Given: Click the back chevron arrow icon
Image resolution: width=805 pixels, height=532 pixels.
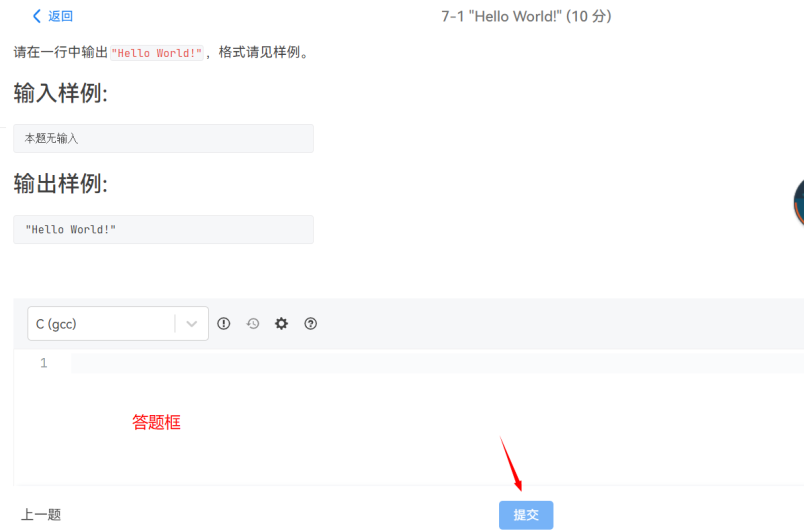Looking at the screenshot, I should click(x=37, y=16).
